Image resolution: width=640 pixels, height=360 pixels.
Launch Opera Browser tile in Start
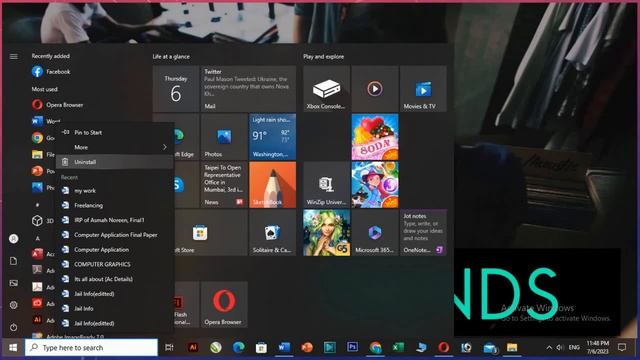coord(224,304)
